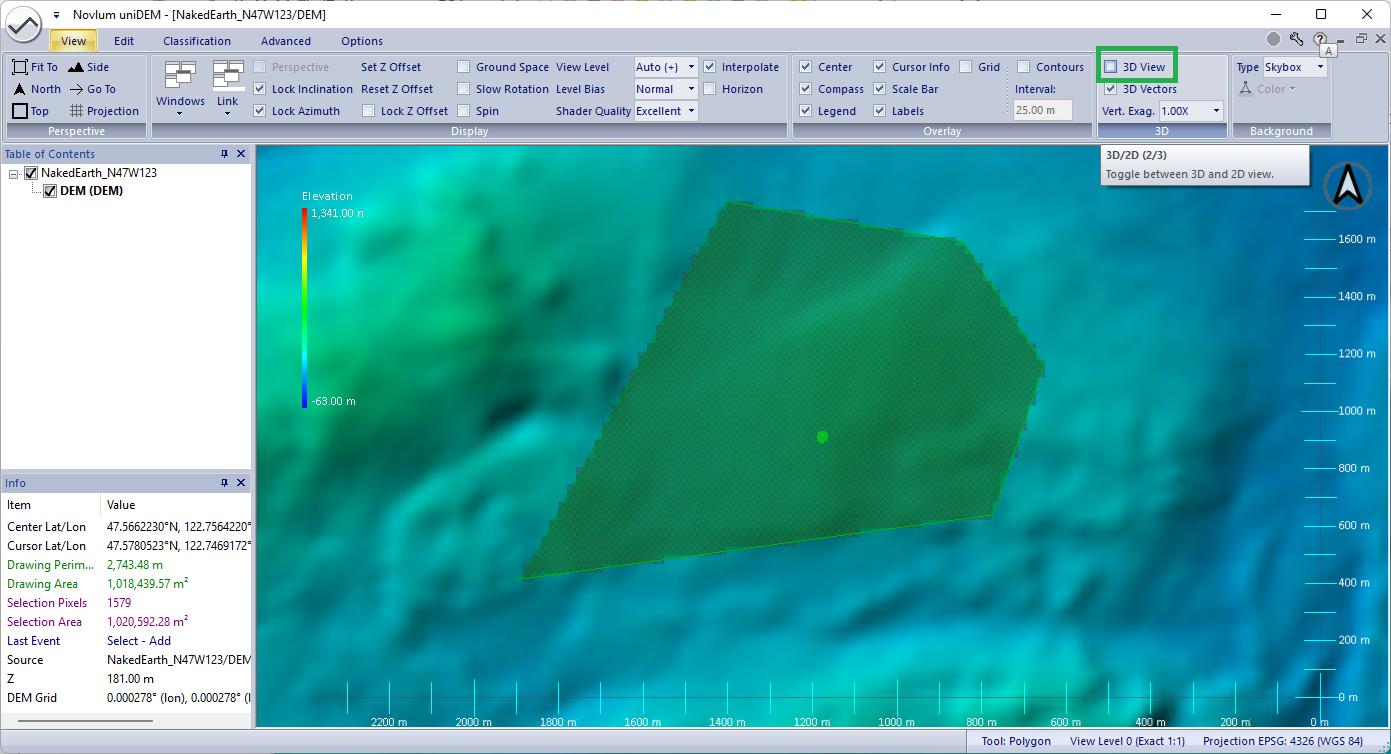Open the Advanced ribbon tab
1391x754 pixels.
tap(286, 41)
